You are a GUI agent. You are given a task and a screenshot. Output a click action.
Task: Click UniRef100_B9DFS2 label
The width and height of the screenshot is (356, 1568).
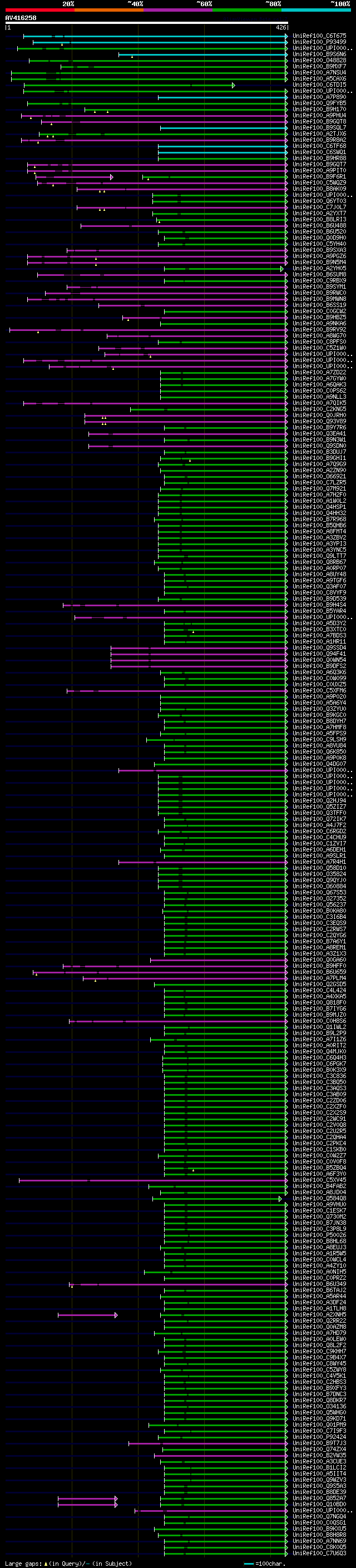[x=319, y=666]
